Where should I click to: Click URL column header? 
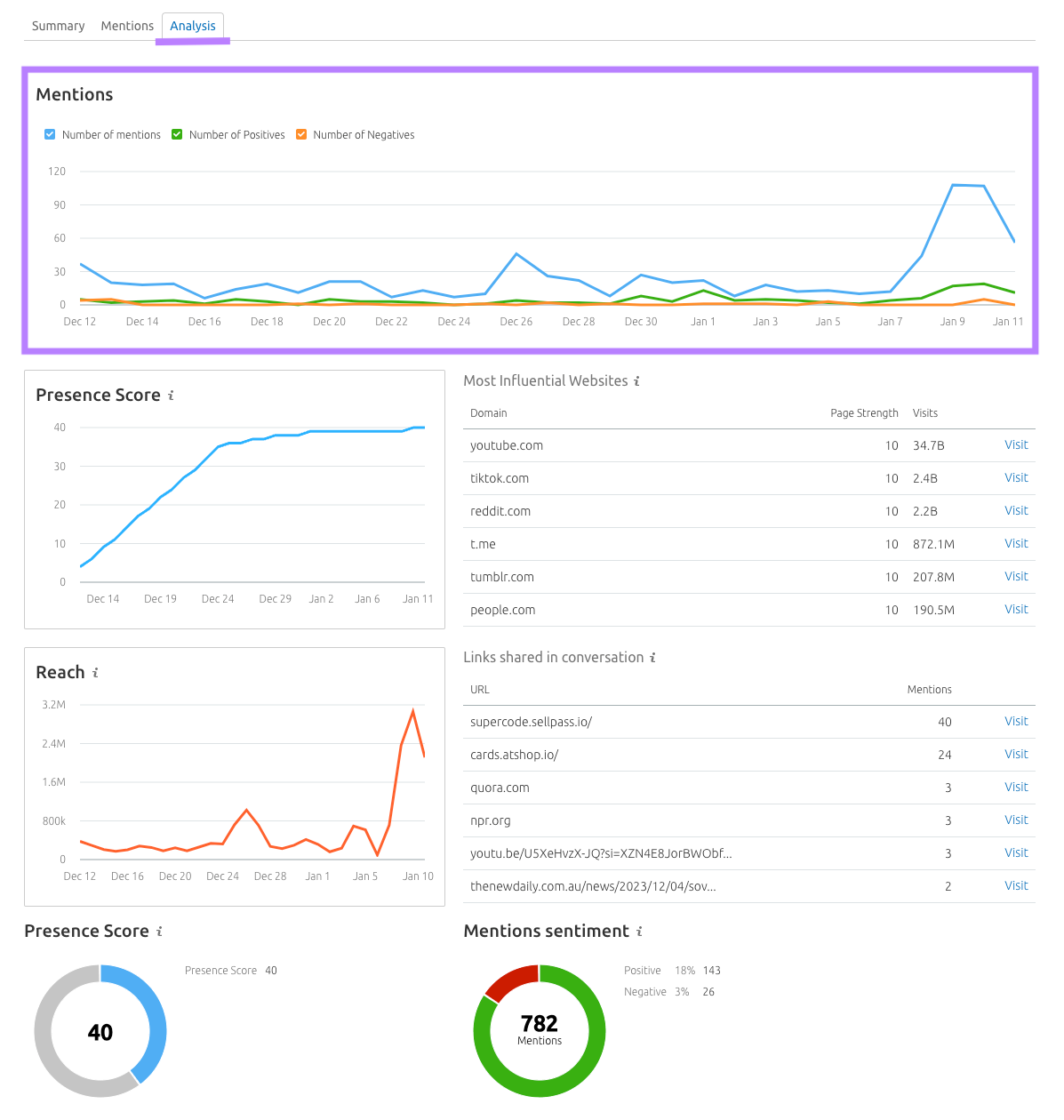coord(480,690)
